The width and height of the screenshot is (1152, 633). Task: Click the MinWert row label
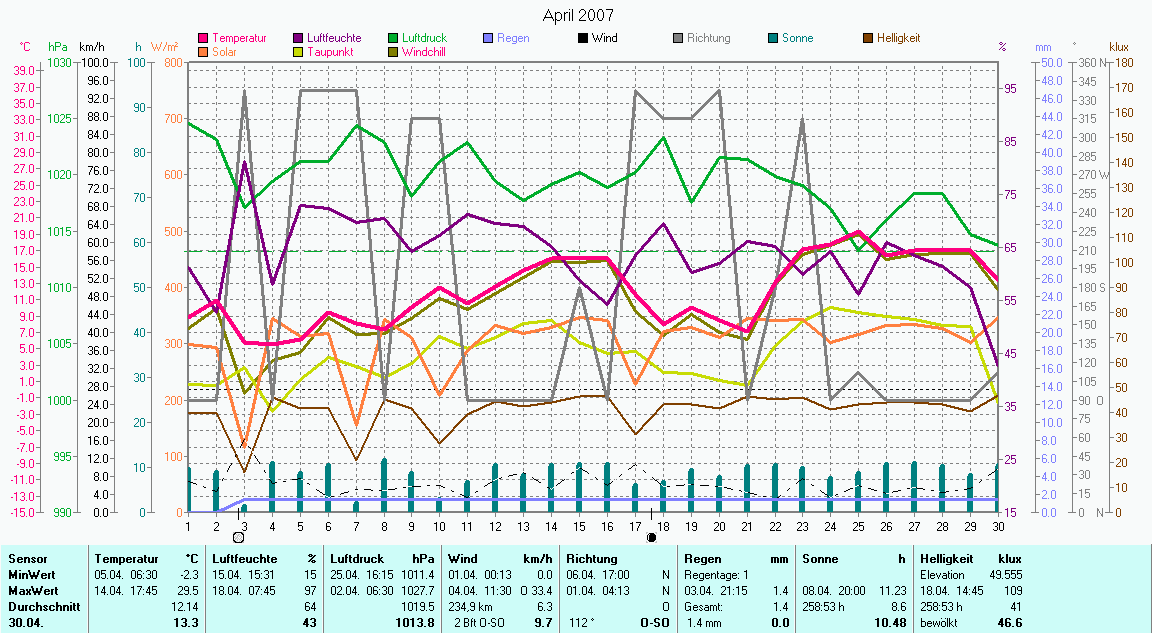pyautogui.click(x=31, y=575)
